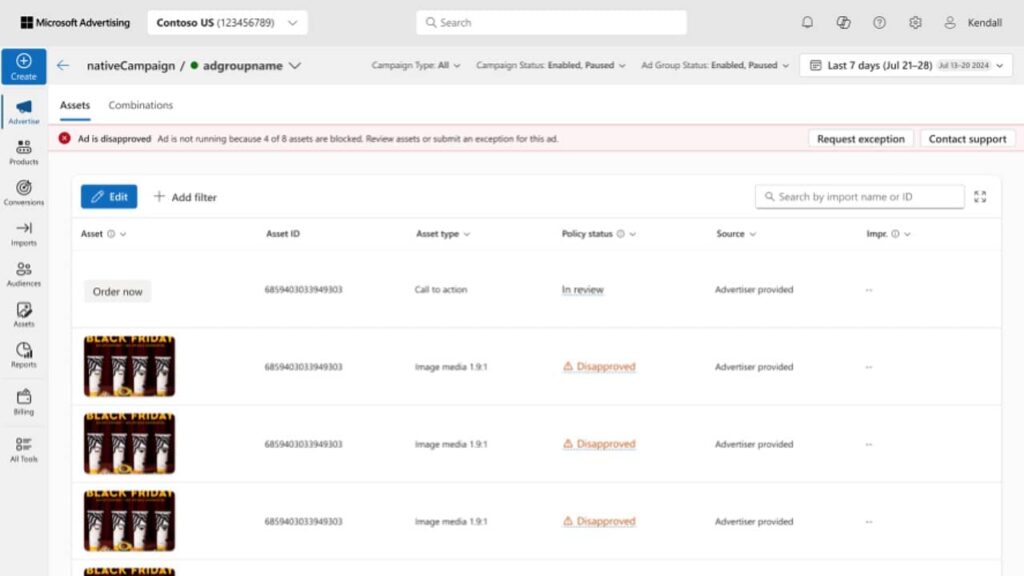This screenshot has width=1024, height=576.
Task: Go to Imports in the sidebar
Action: [23, 234]
